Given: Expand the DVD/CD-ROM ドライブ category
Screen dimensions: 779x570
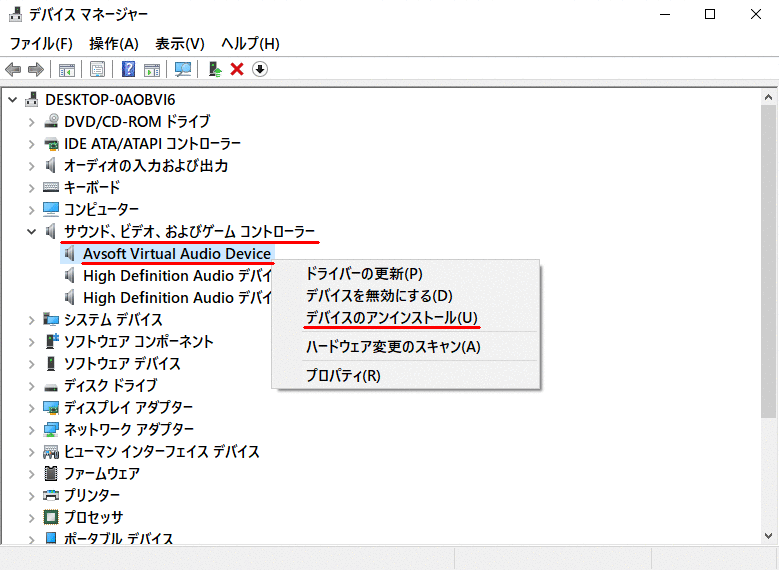Looking at the screenshot, I should [x=32, y=122].
